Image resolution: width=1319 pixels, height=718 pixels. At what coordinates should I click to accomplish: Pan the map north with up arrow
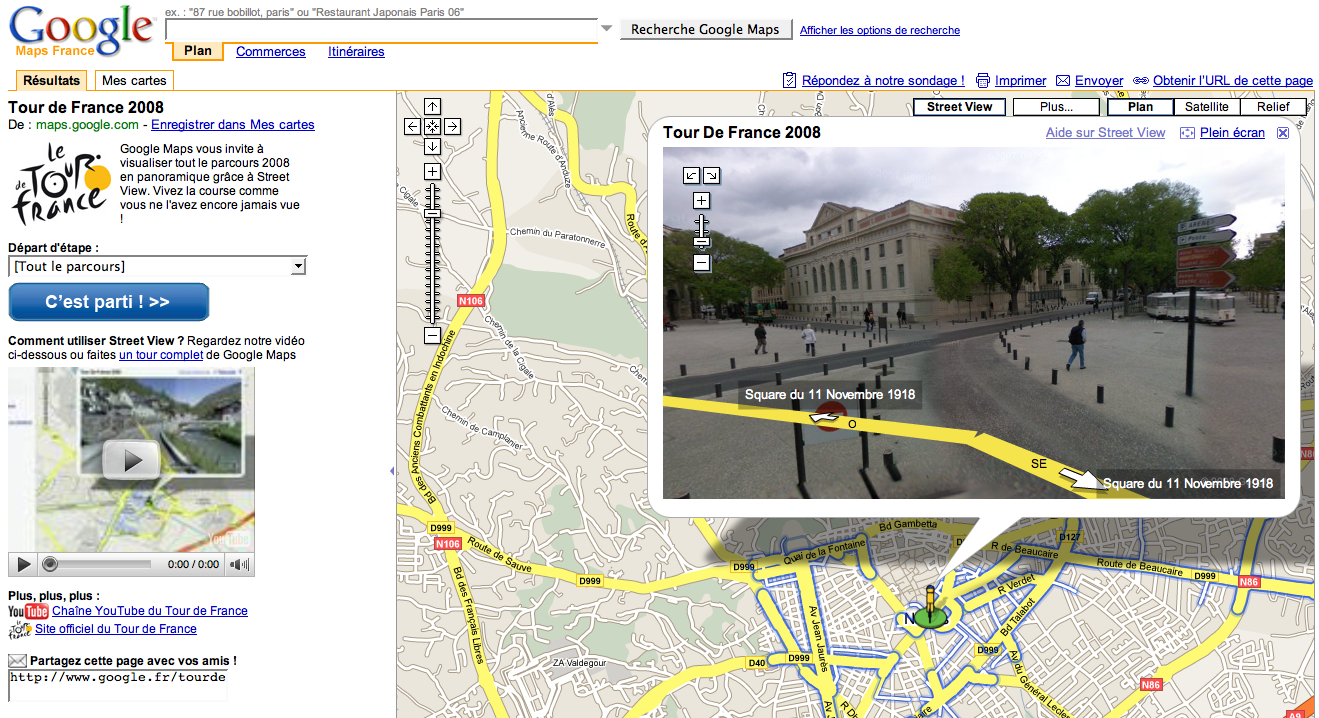click(432, 106)
